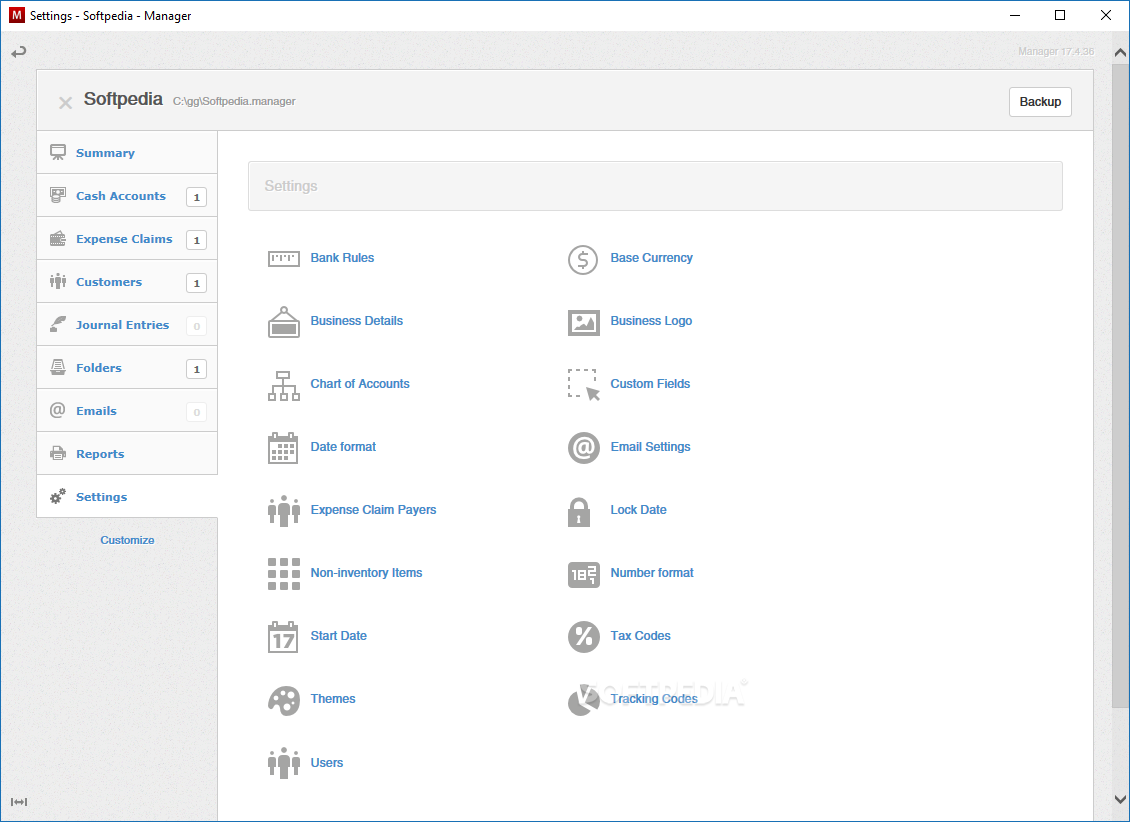Go to the Customers tab

pos(127,282)
